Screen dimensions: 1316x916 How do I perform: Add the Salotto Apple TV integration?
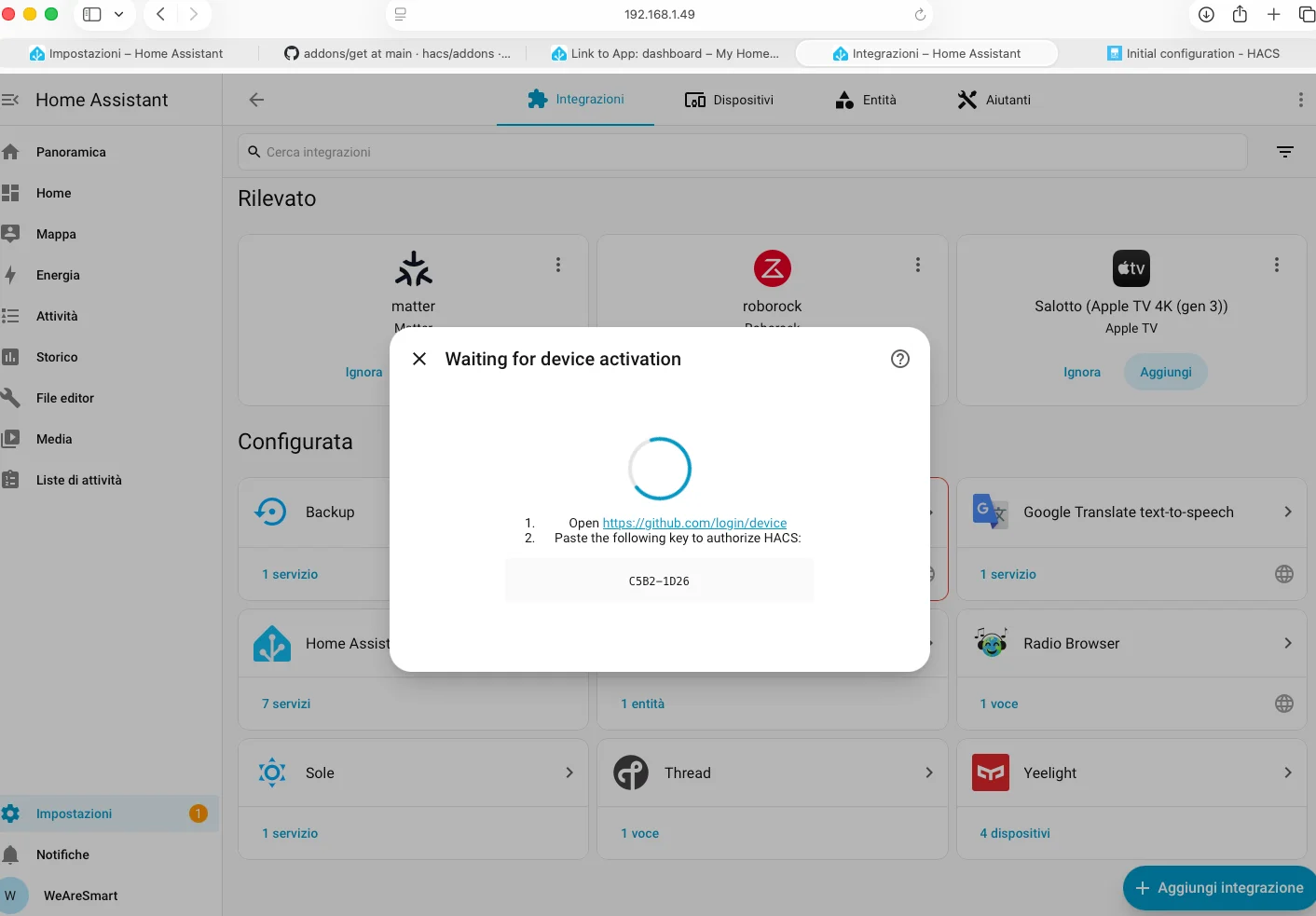pyautogui.click(x=1166, y=372)
